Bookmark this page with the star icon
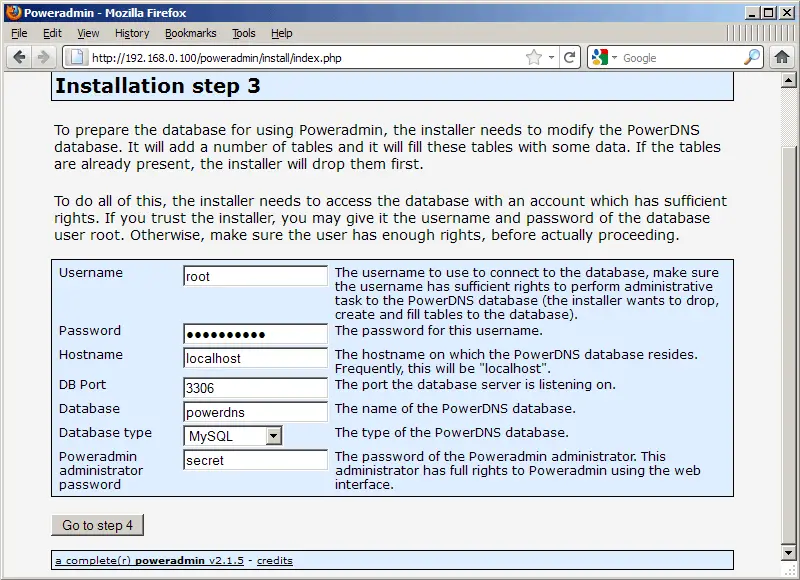This screenshot has height=580, width=800. (x=534, y=57)
